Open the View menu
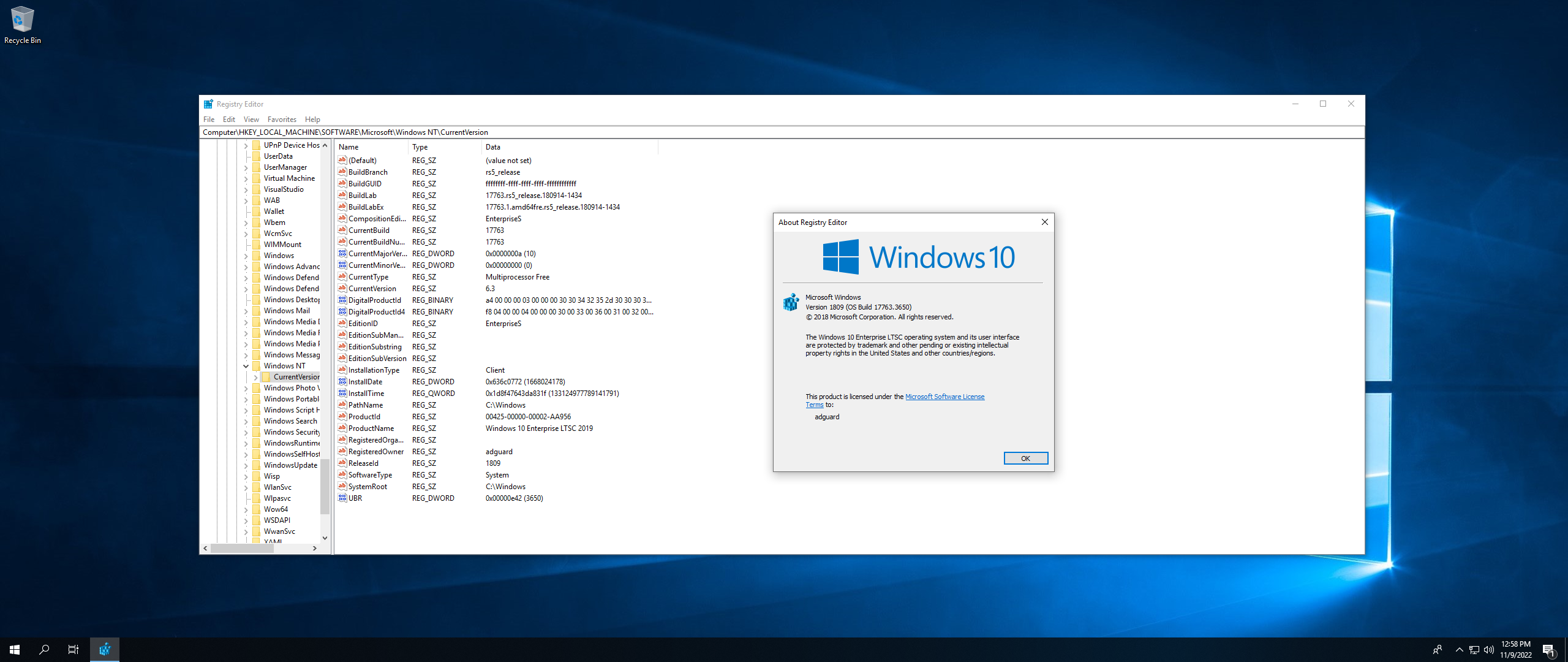The width and height of the screenshot is (1568, 662). tap(251, 120)
